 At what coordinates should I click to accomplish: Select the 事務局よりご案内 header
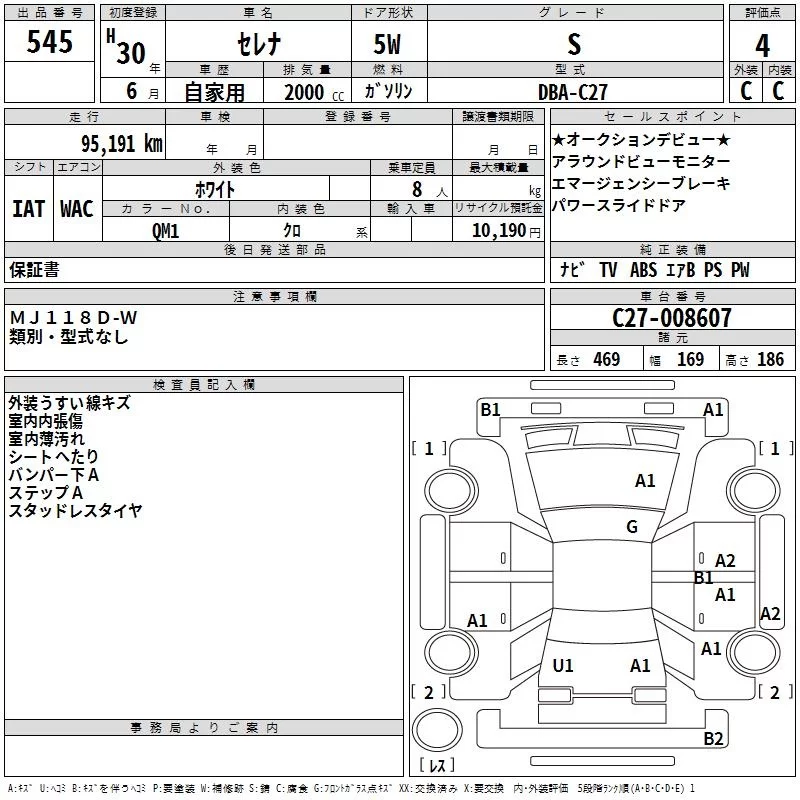[x=204, y=728]
